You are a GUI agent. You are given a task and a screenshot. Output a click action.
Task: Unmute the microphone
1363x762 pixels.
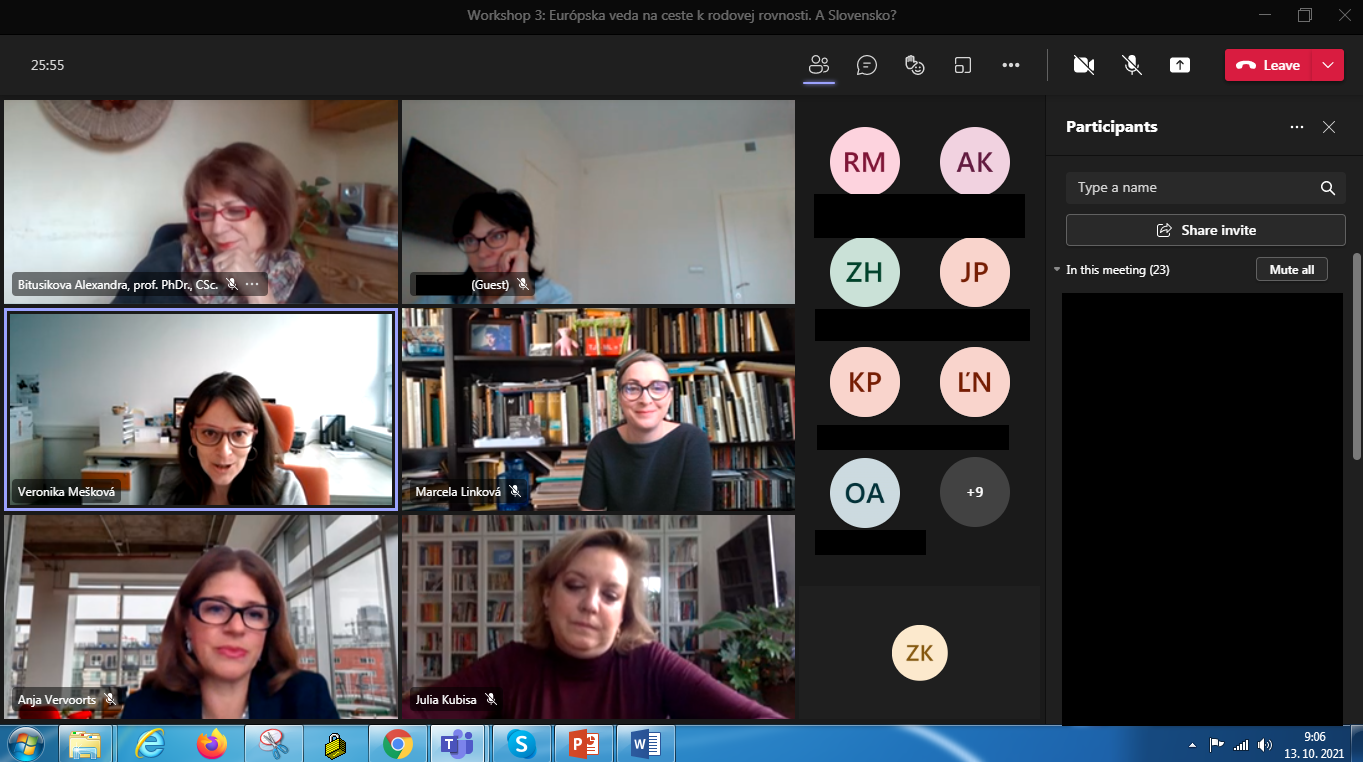(1132, 65)
